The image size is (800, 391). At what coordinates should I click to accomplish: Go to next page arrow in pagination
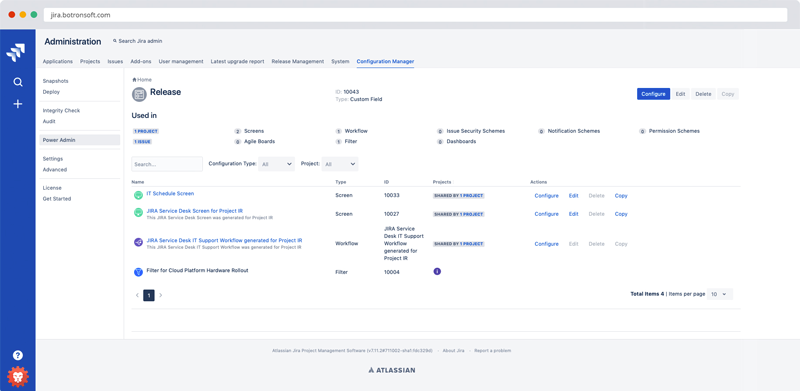pyautogui.click(x=161, y=295)
